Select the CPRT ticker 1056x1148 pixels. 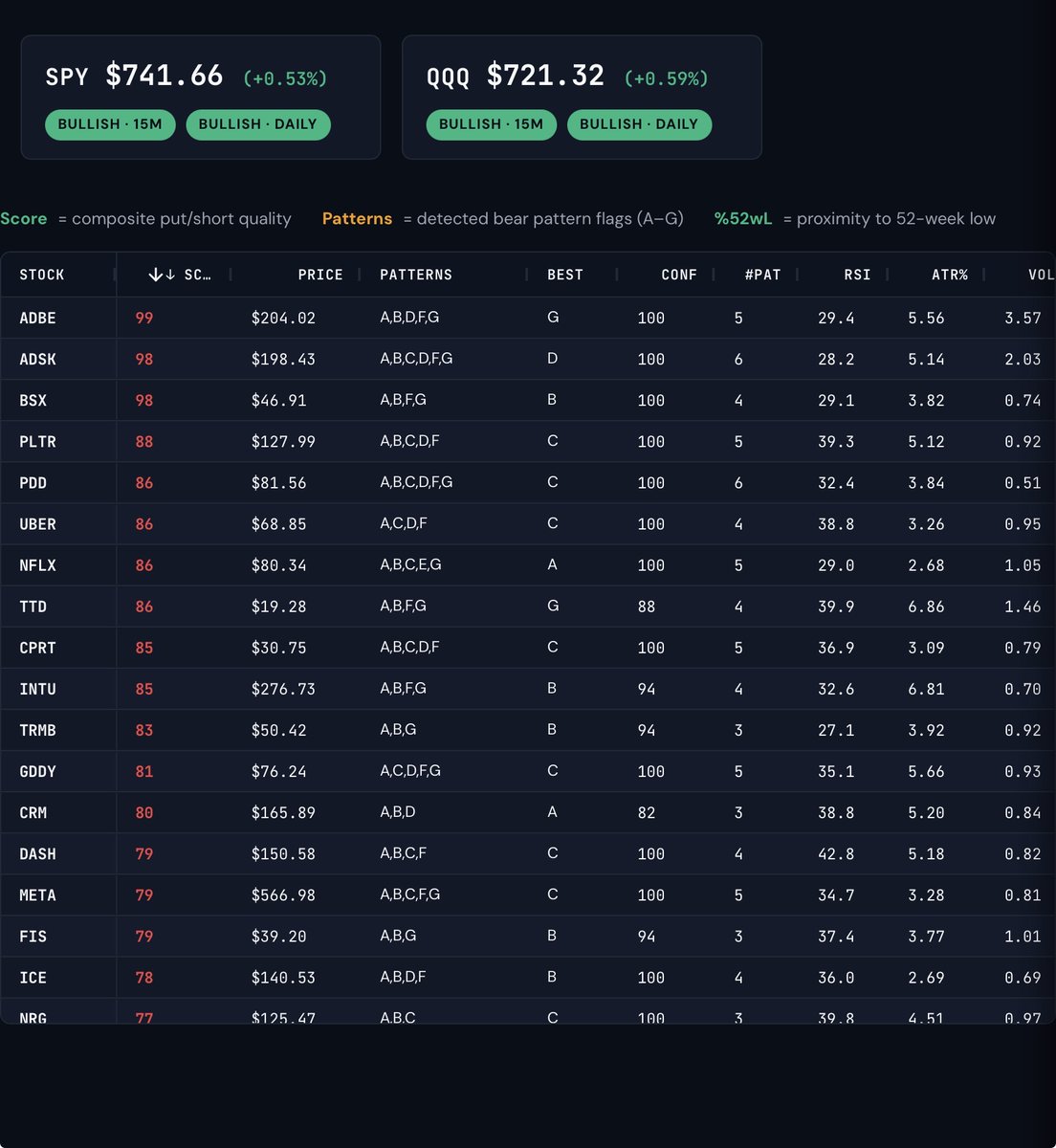click(38, 648)
